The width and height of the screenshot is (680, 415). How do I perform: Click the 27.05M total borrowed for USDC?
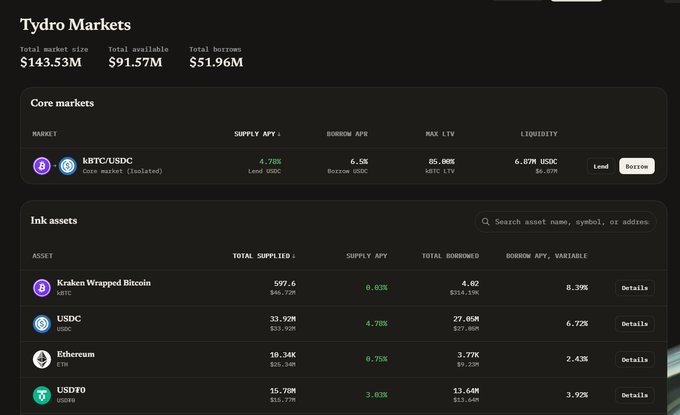tap(466, 319)
